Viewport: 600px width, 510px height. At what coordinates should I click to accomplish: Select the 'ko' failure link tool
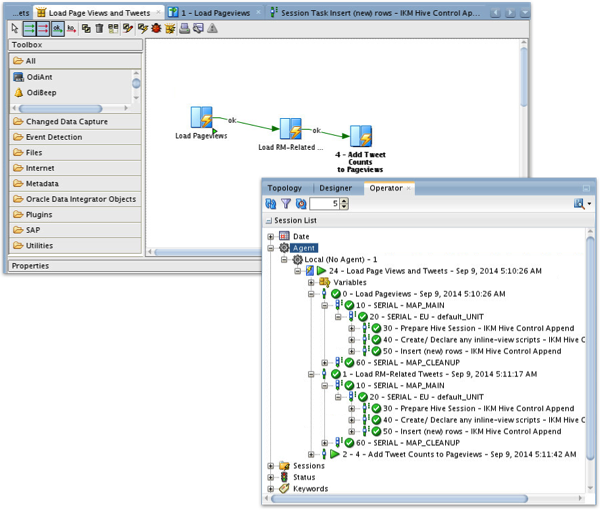click(72, 29)
